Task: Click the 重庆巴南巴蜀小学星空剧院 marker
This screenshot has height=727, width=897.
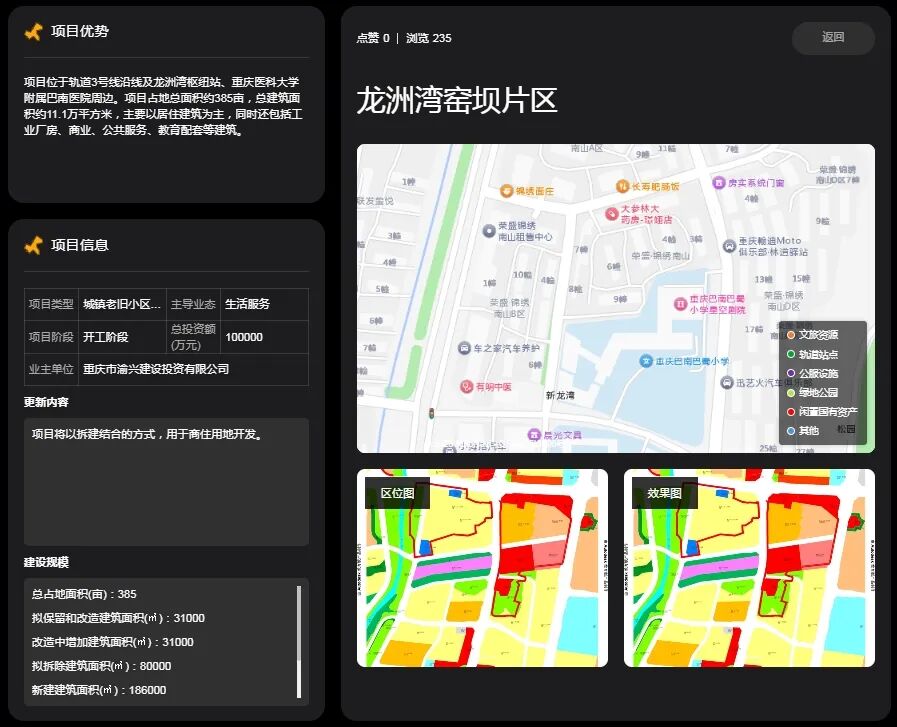Action: click(680, 304)
